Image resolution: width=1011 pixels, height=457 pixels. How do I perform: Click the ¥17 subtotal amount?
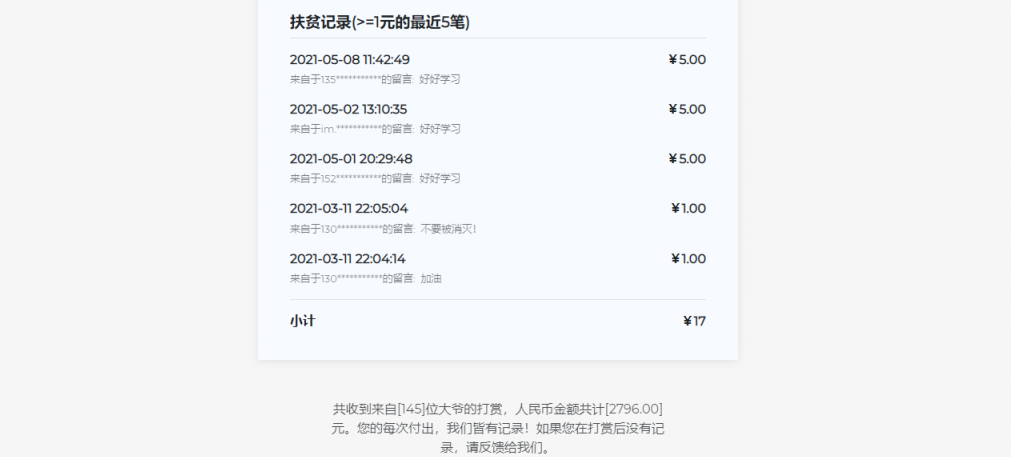click(x=694, y=322)
